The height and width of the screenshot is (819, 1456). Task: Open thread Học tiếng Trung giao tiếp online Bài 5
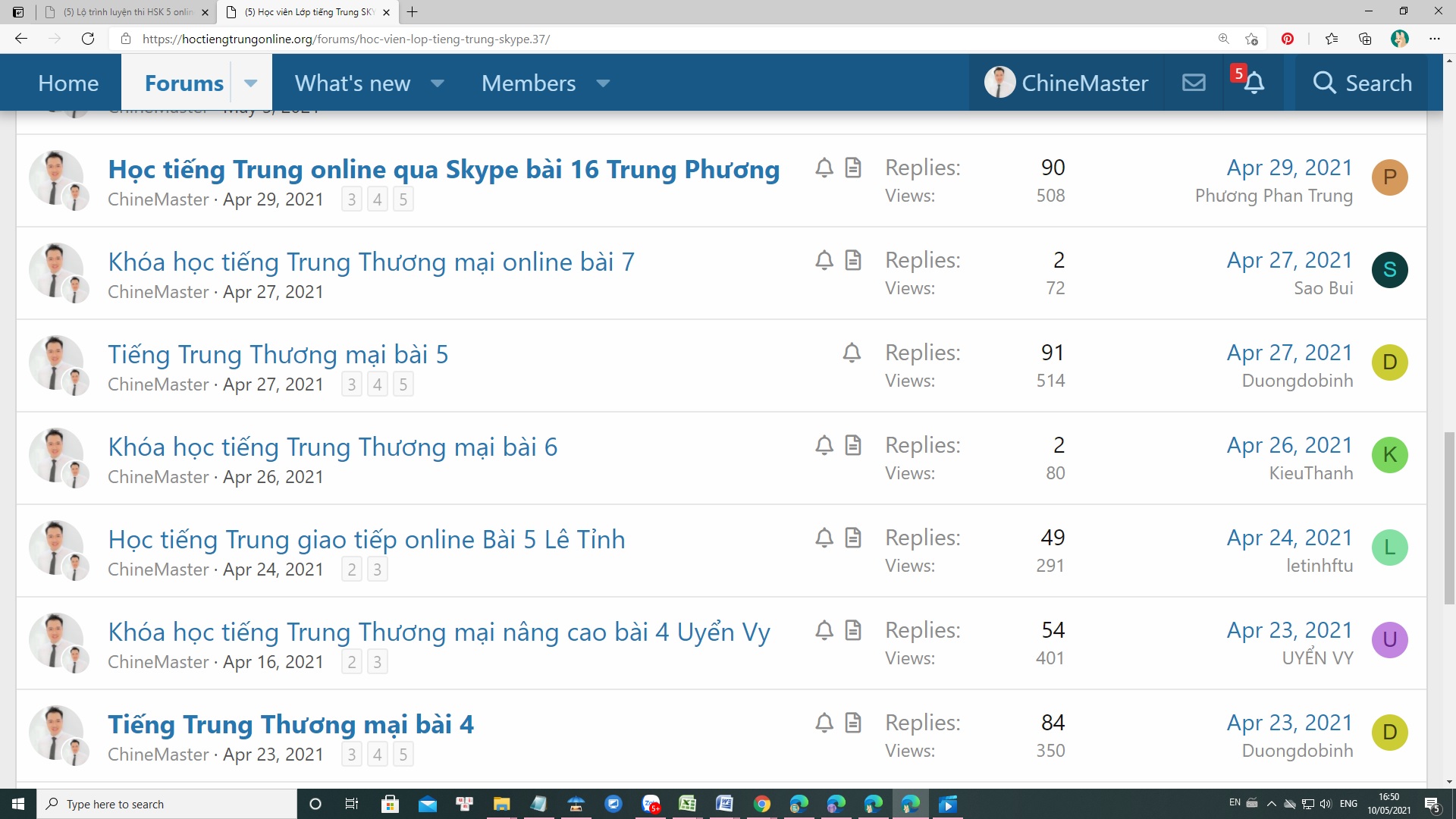coord(366,539)
